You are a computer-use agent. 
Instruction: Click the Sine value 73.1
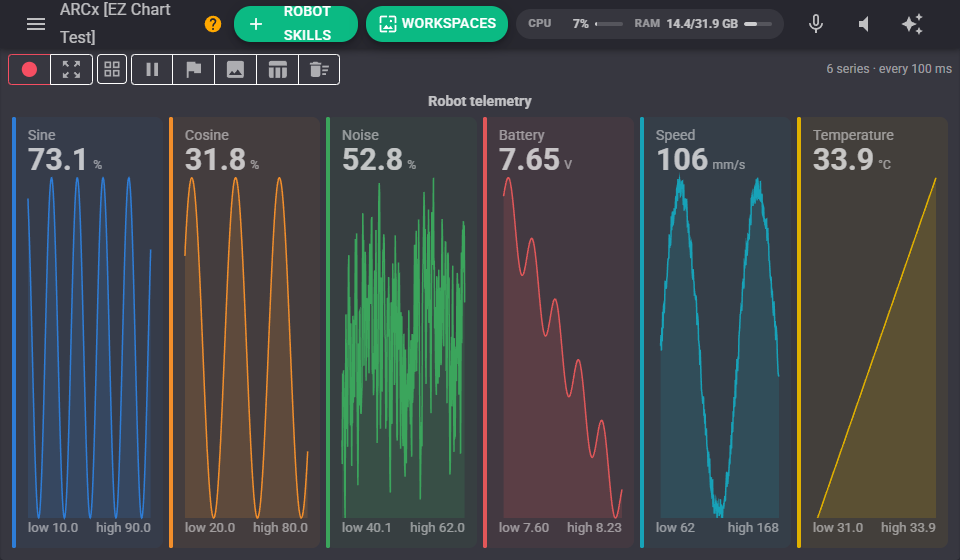tap(58, 160)
